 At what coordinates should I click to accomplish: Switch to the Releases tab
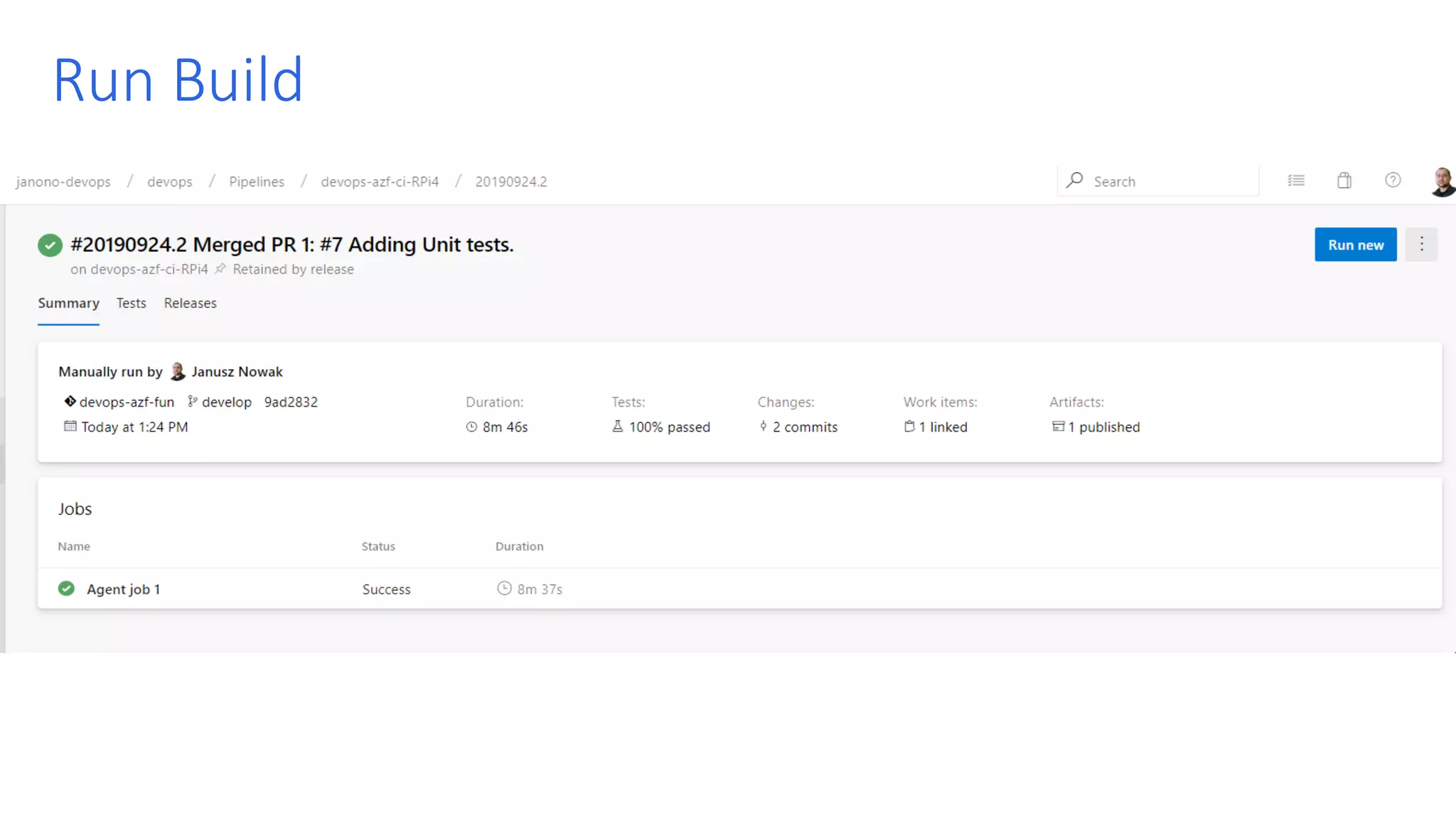(190, 304)
